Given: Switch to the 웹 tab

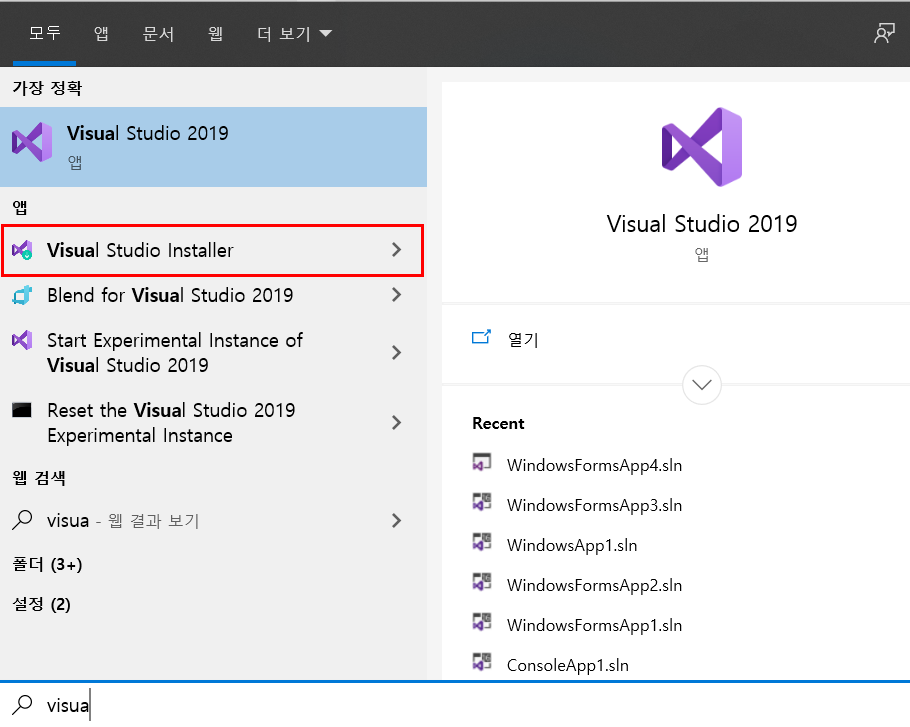Looking at the screenshot, I should point(216,34).
